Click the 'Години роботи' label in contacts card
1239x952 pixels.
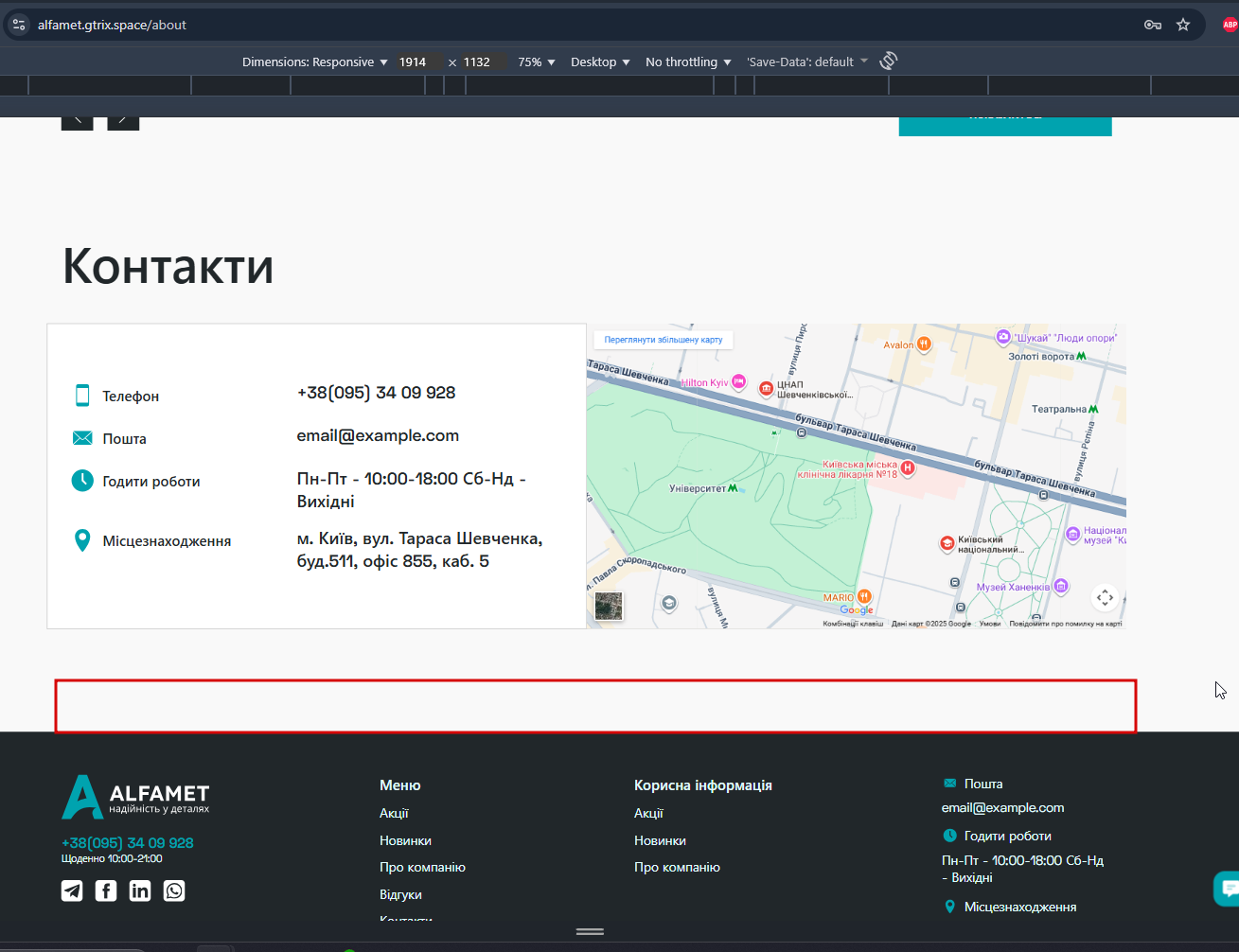coord(151,482)
